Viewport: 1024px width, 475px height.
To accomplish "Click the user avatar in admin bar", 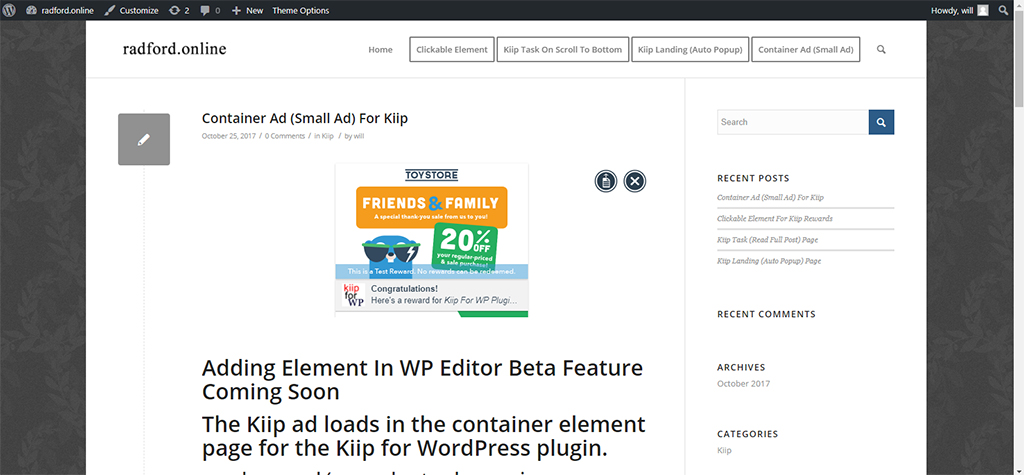I will (x=983, y=10).
